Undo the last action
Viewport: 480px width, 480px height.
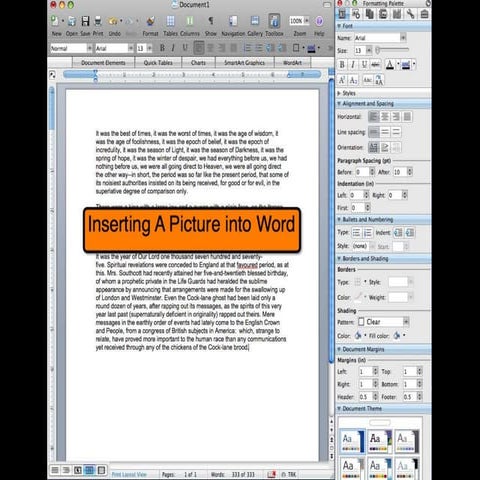(x=113, y=21)
